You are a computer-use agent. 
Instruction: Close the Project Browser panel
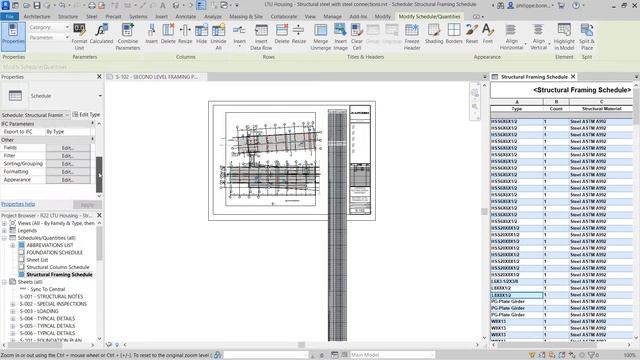(x=99, y=215)
